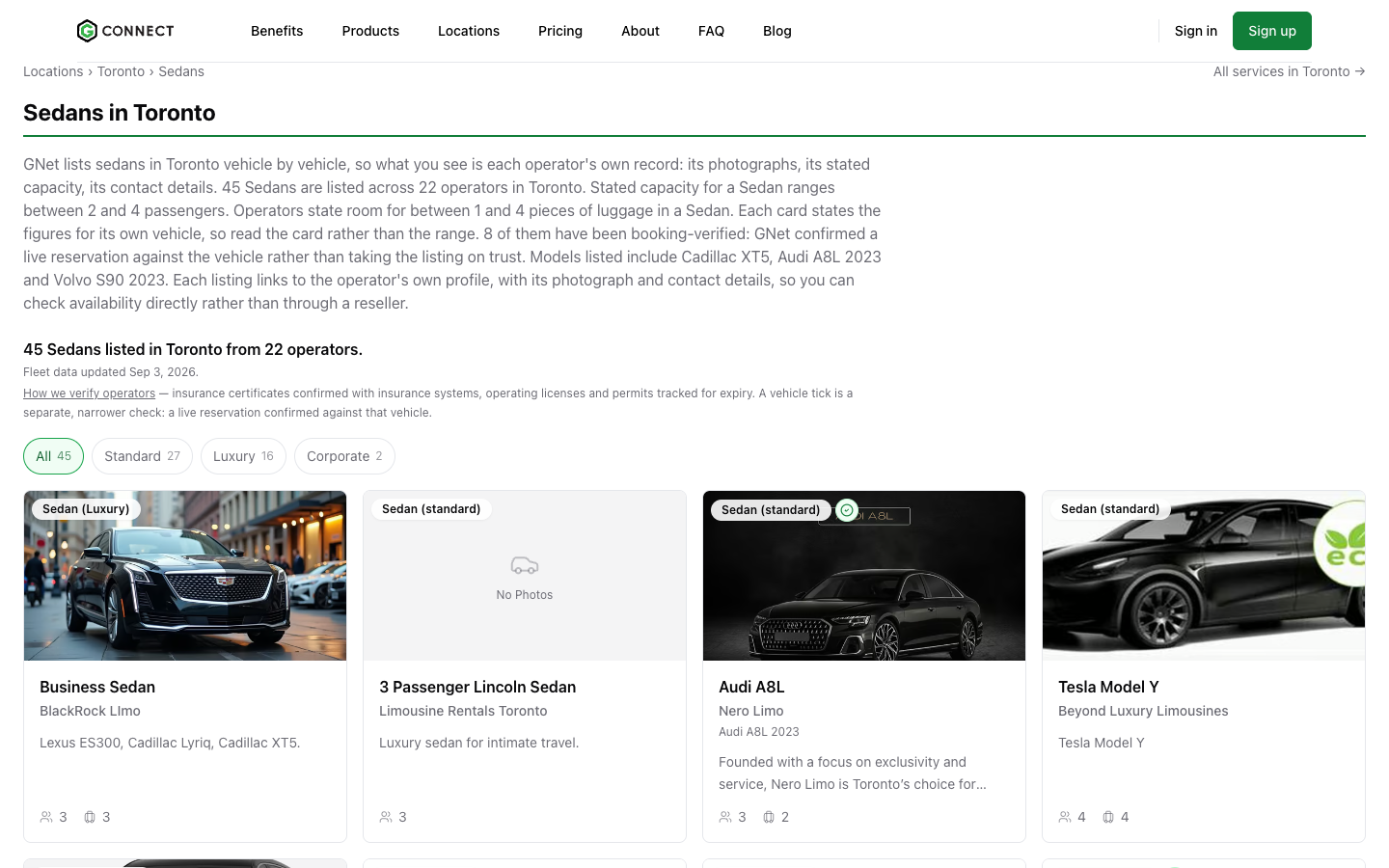Click operator name BlackRock LImo
The width and height of the screenshot is (1389, 868).
pos(90,711)
